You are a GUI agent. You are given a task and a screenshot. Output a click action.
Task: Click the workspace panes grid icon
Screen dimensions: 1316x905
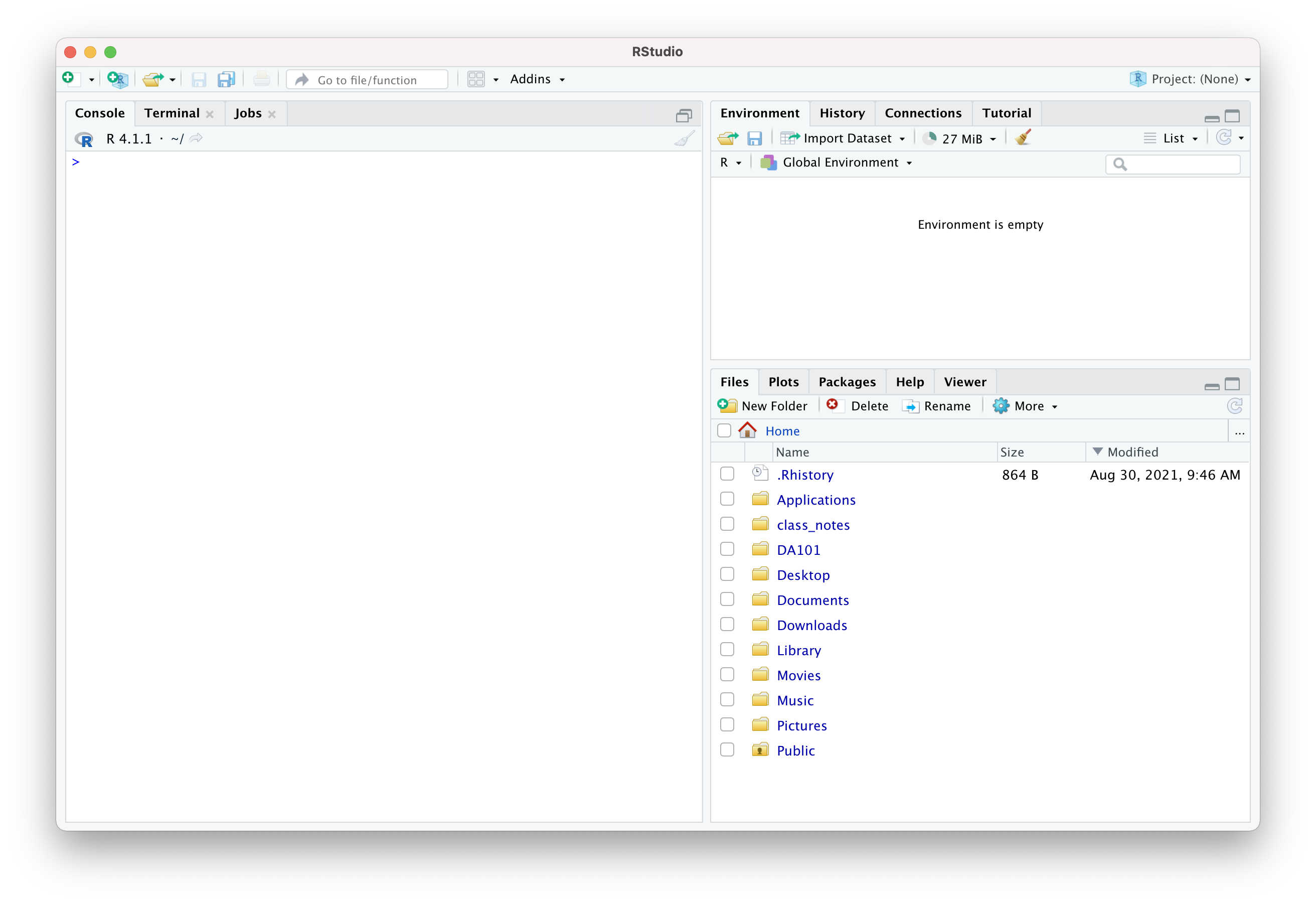click(476, 79)
